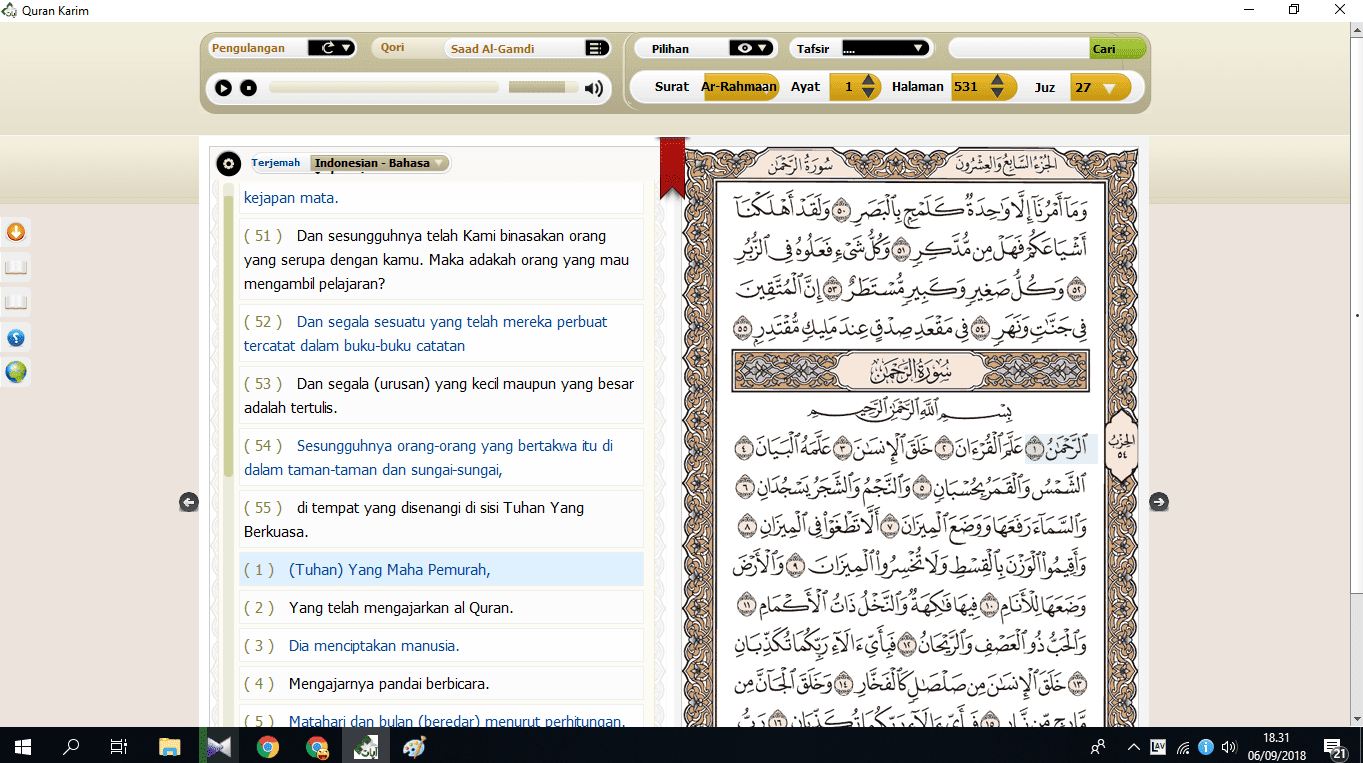Open Windows taskbar search

(71, 746)
